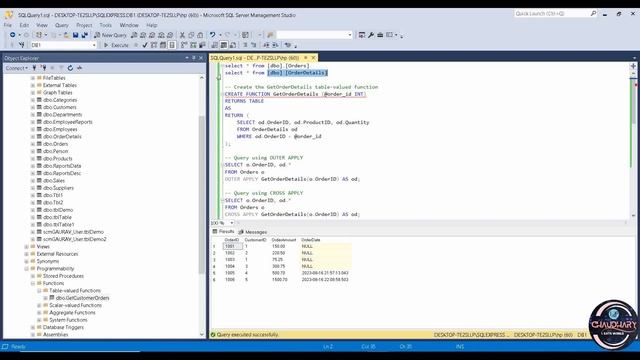Open the 100 % zoom dropdown
The image size is (640, 360).
[x=231, y=223]
